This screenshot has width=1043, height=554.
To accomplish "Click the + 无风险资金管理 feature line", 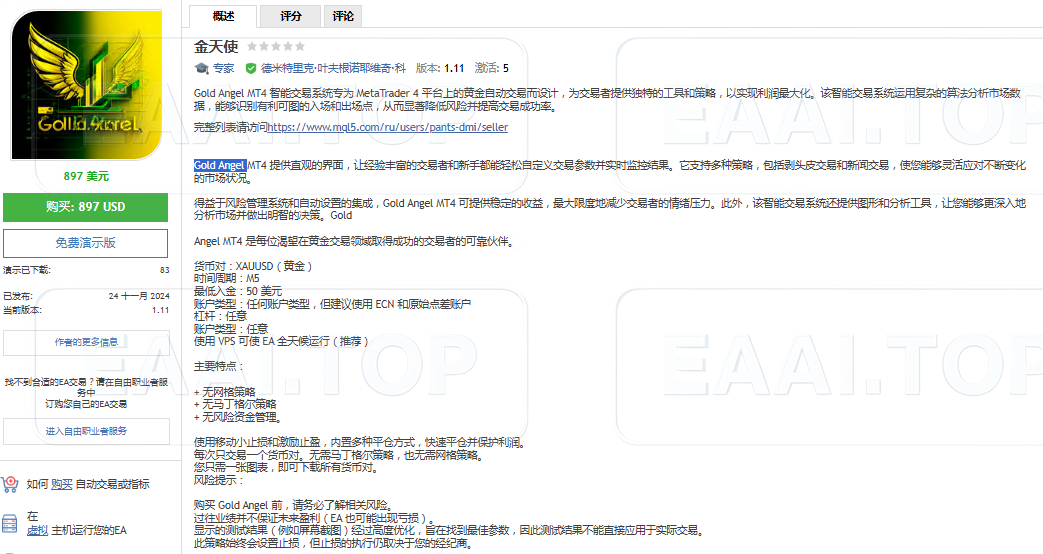I will tap(238, 417).
